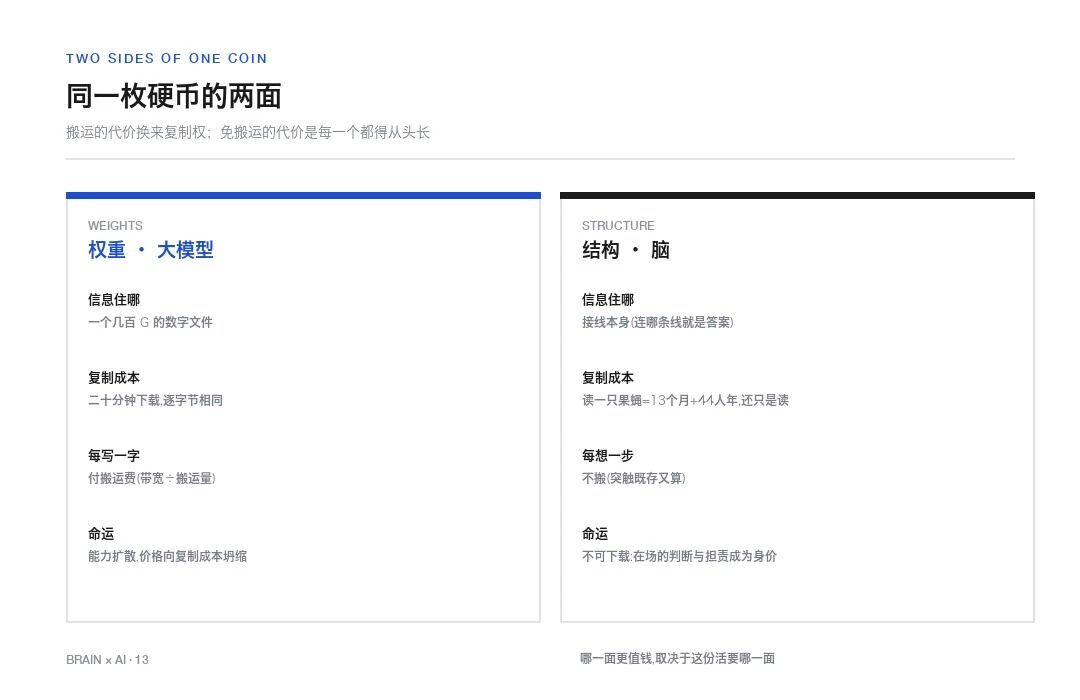
Task: Click 信息住哪 in the Weights card
Action: click(114, 300)
